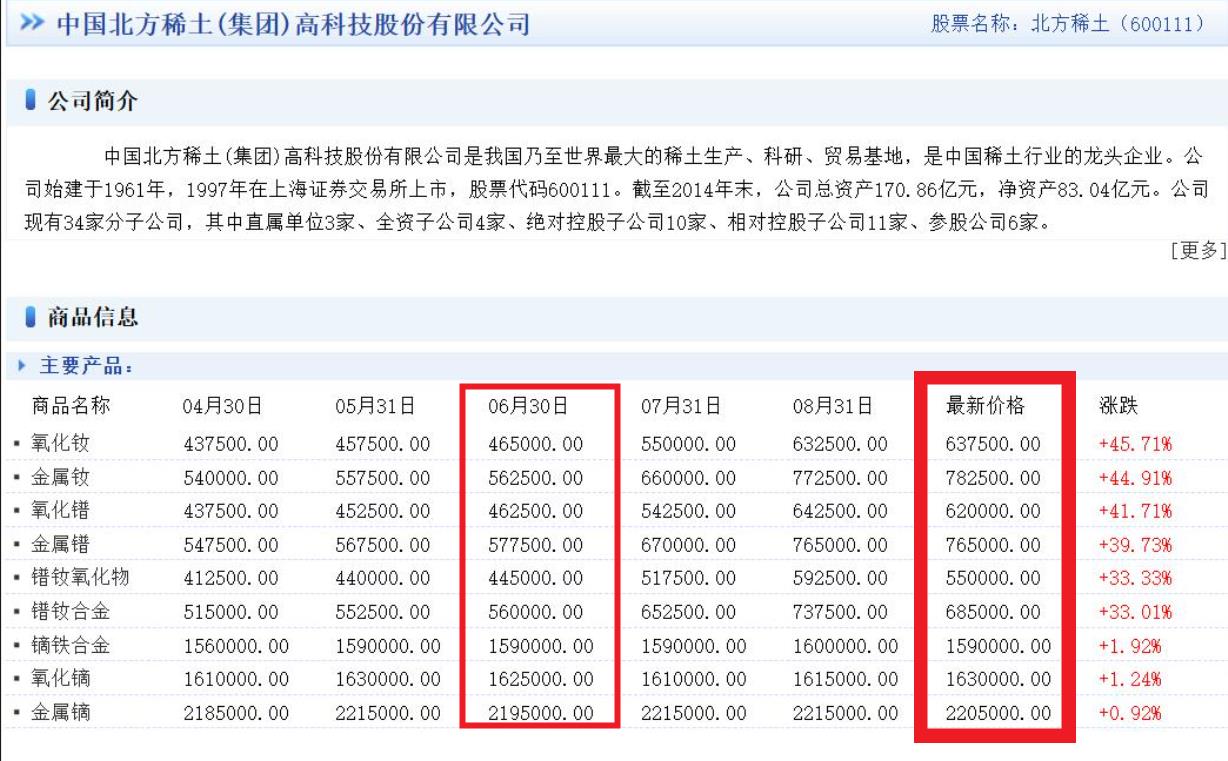Image resolution: width=1228 pixels, height=761 pixels.
Task: Select the +44.91% change value
Action: (1135, 478)
